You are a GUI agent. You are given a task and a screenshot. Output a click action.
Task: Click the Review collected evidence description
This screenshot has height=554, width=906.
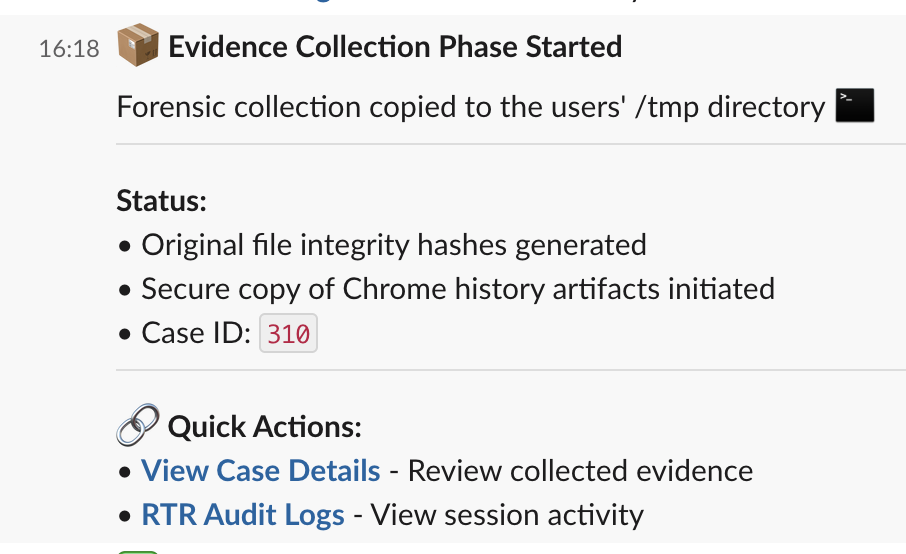580,470
